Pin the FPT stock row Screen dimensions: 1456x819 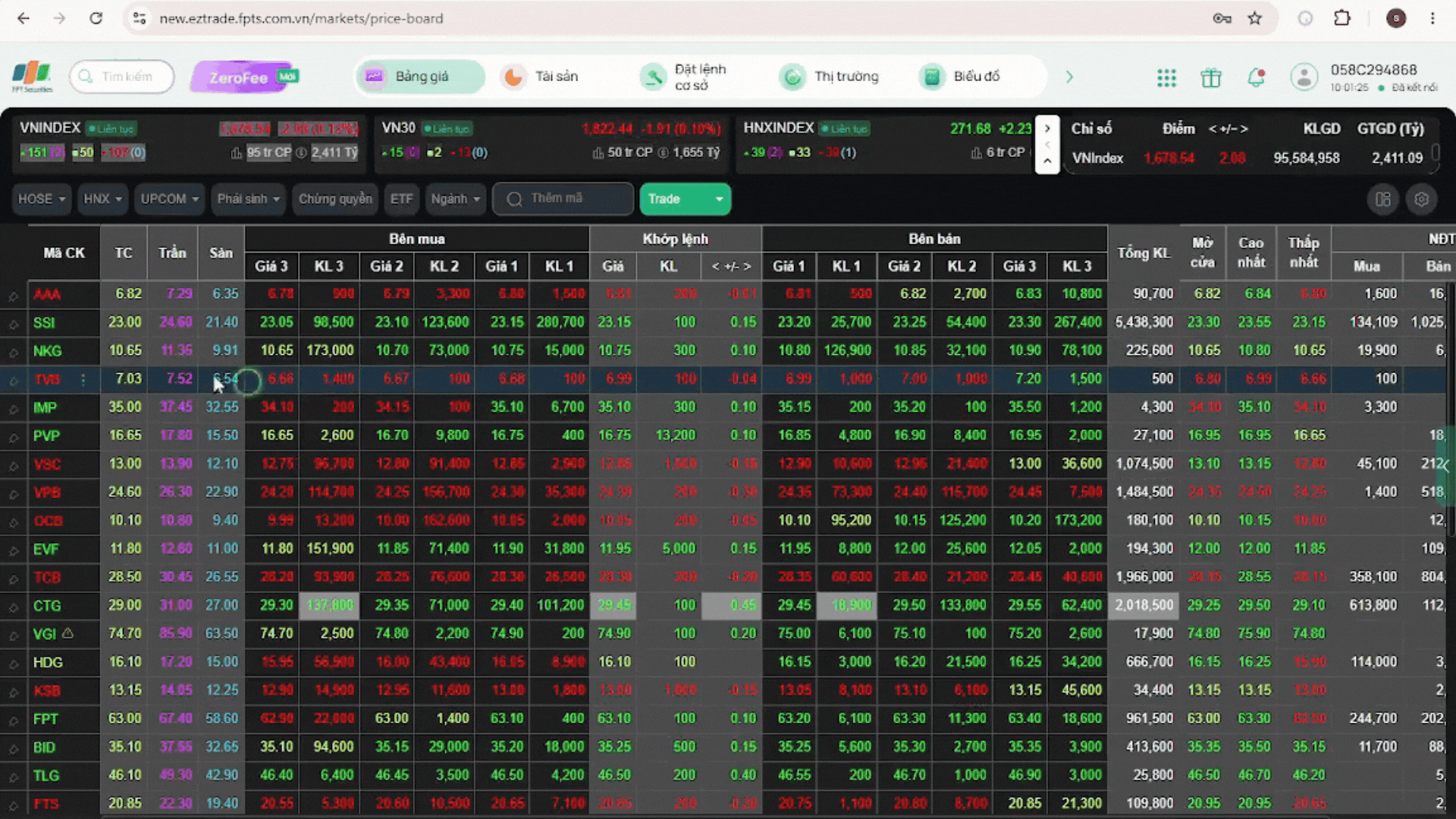13,720
